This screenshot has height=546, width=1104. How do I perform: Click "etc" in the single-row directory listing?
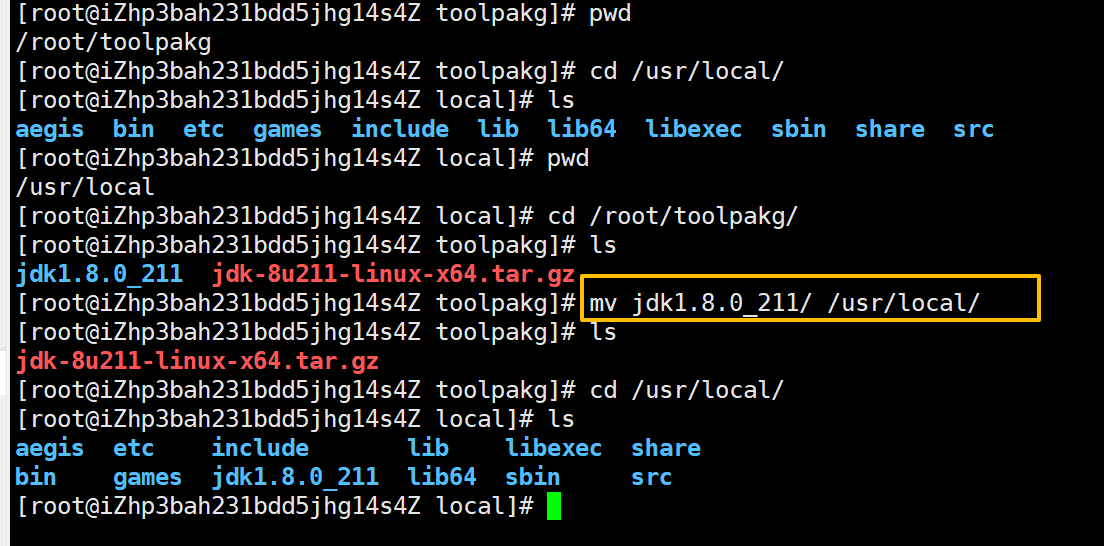pos(203,130)
